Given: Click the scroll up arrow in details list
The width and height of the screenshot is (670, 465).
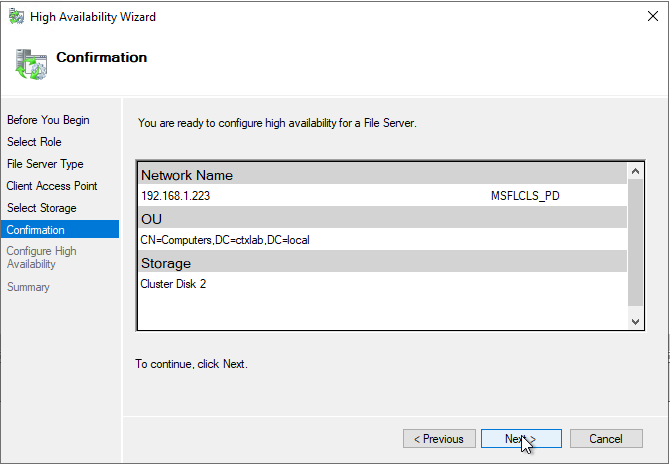Looking at the screenshot, I should (636, 172).
